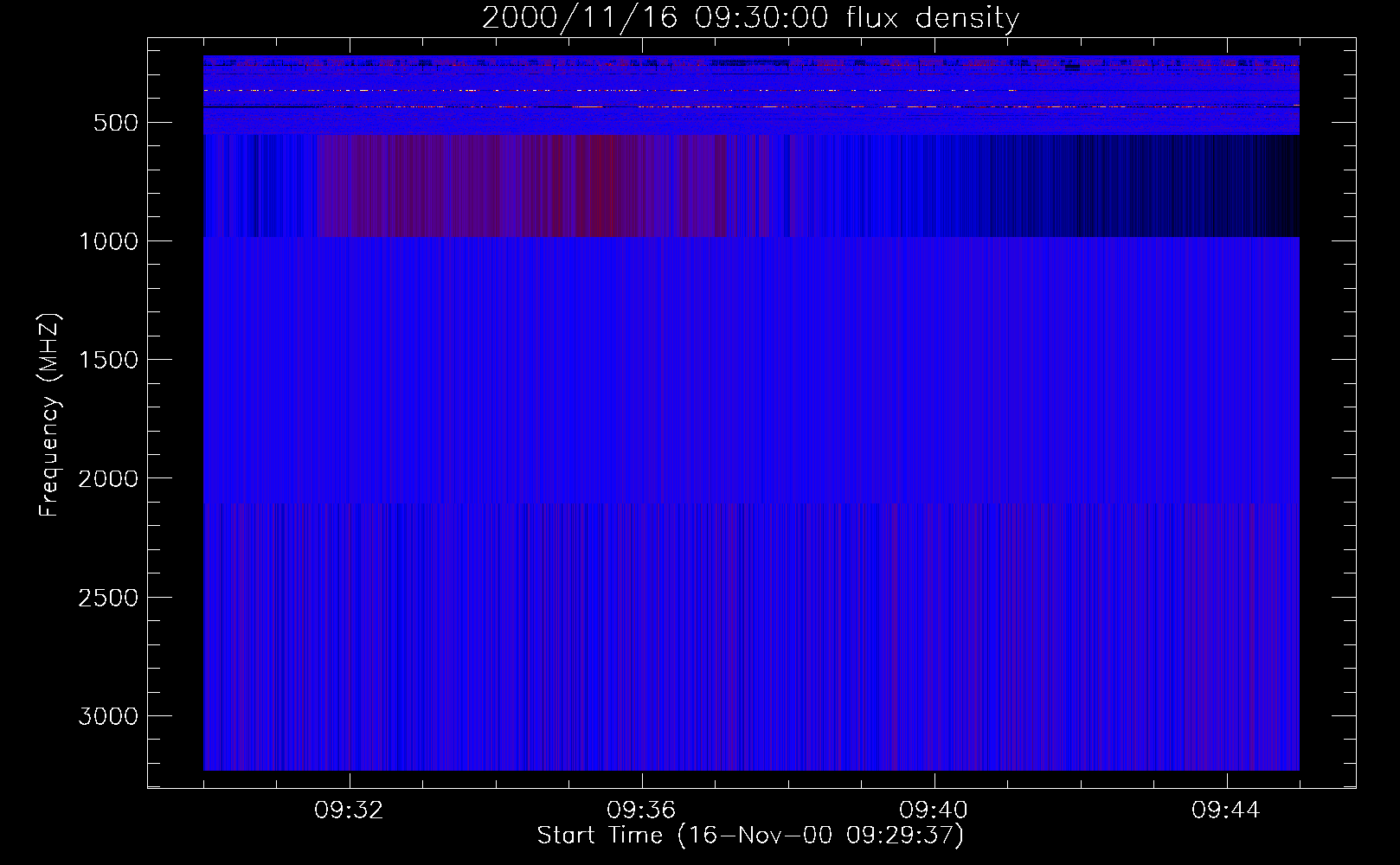Image resolution: width=1400 pixels, height=865 pixels.
Task: Click the 09:40 time tick label
Action: (x=934, y=811)
